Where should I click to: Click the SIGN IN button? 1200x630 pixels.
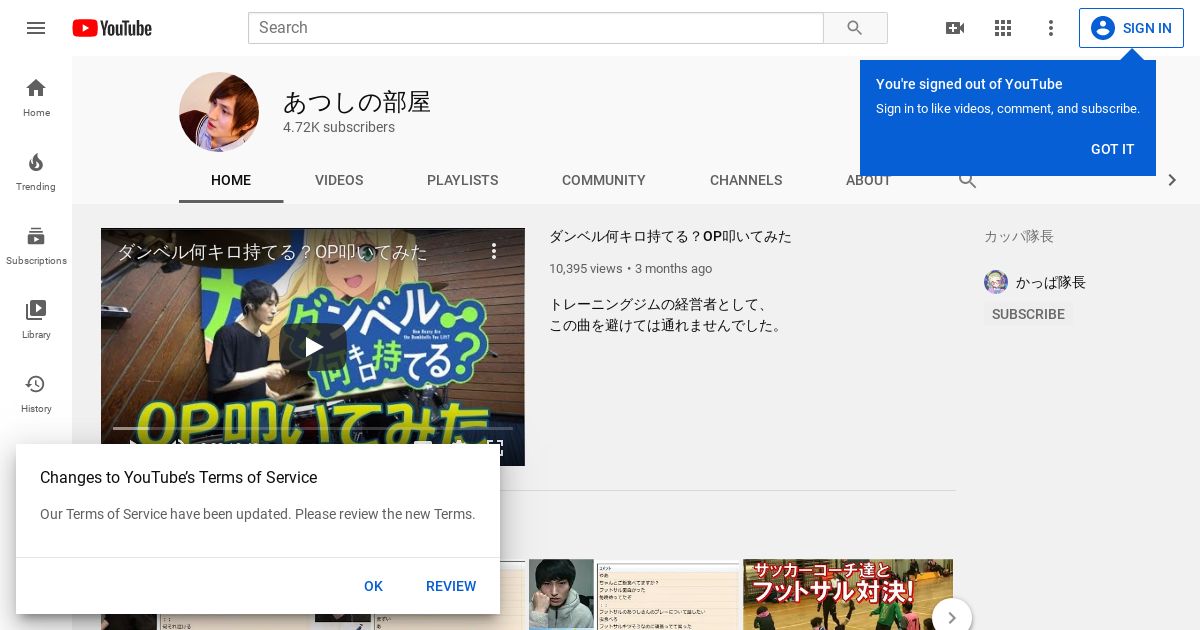coord(1131,28)
